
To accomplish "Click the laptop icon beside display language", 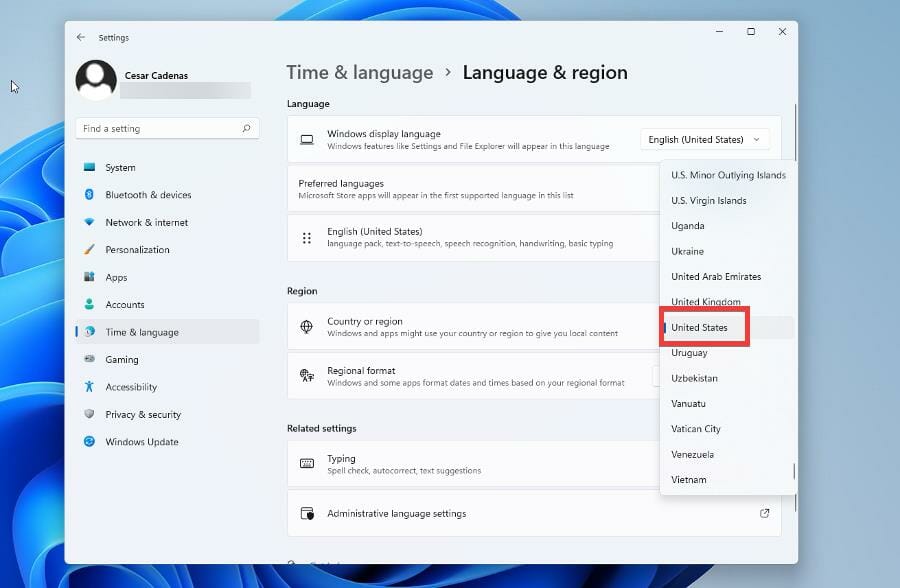I will [x=307, y=140].
